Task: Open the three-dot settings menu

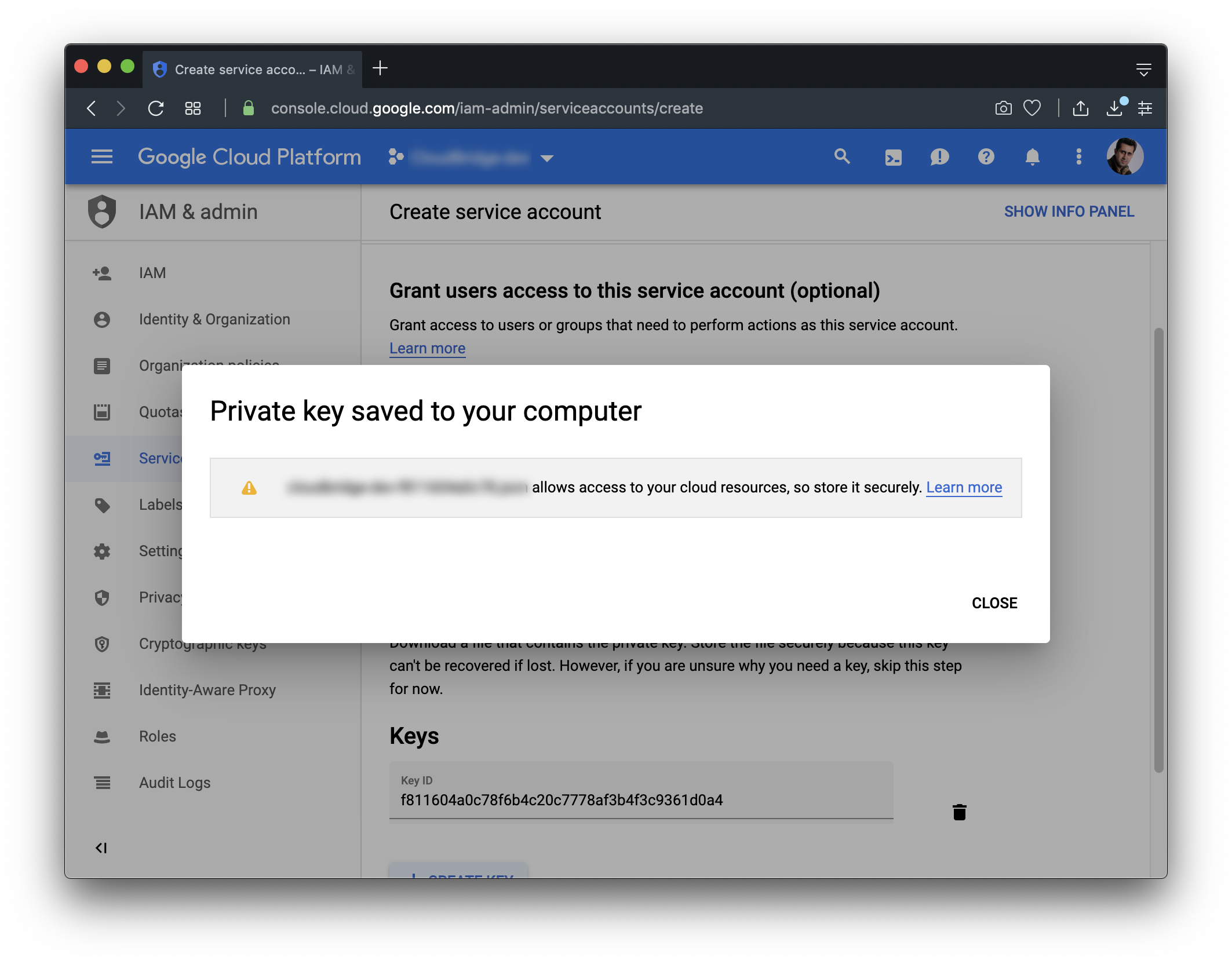Action: tap(1078, 156)
